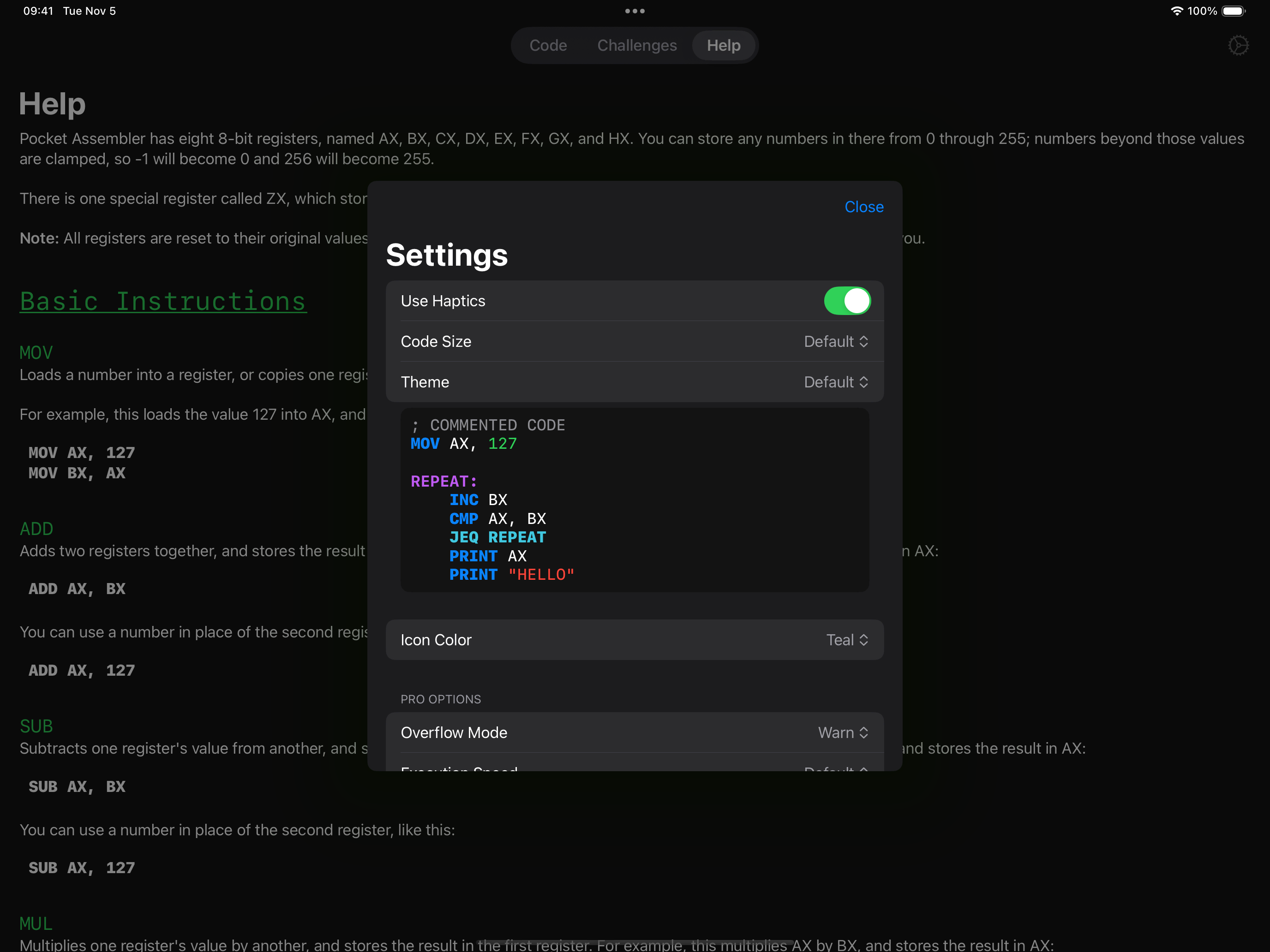
Task: Click the ADD instruction heading
Action: coord(36,529)
